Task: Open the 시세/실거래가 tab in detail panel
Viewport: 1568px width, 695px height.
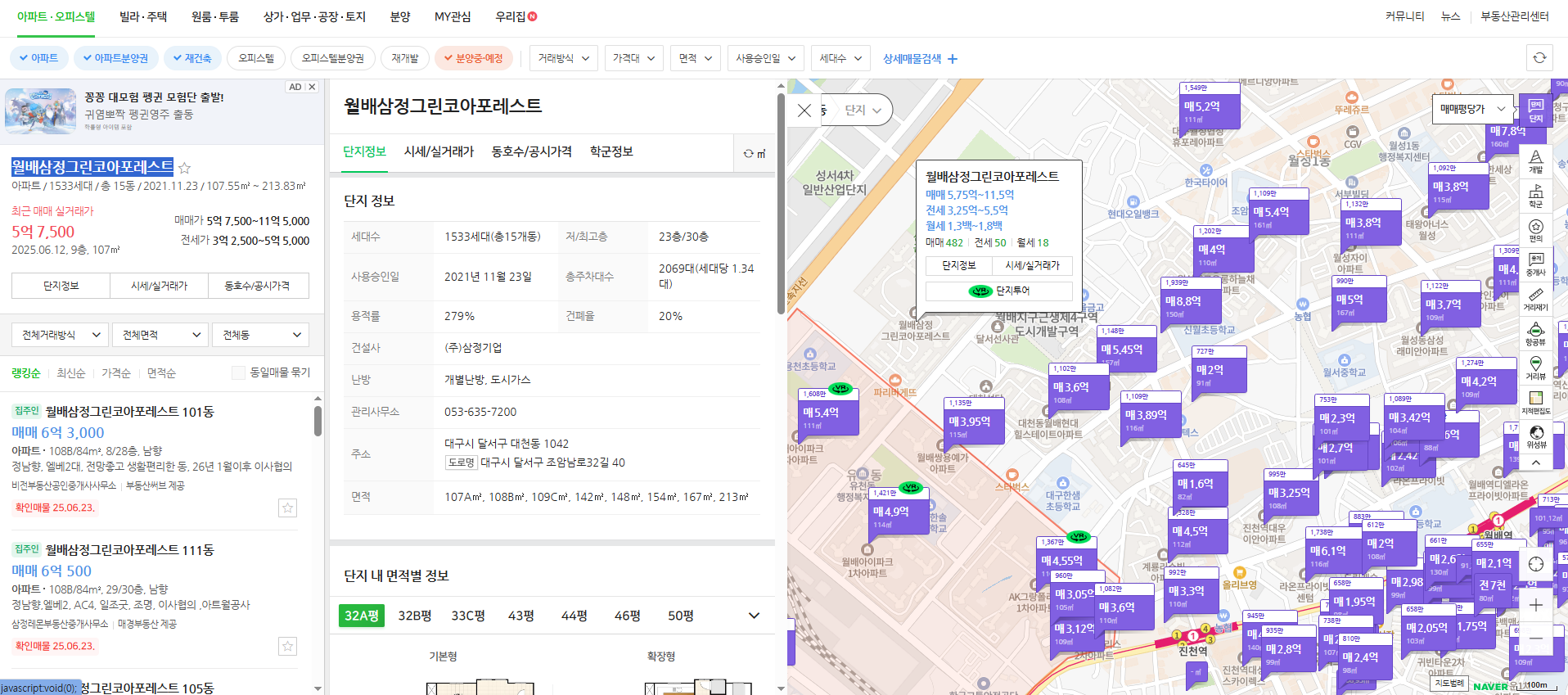Action: pos(439,151)
